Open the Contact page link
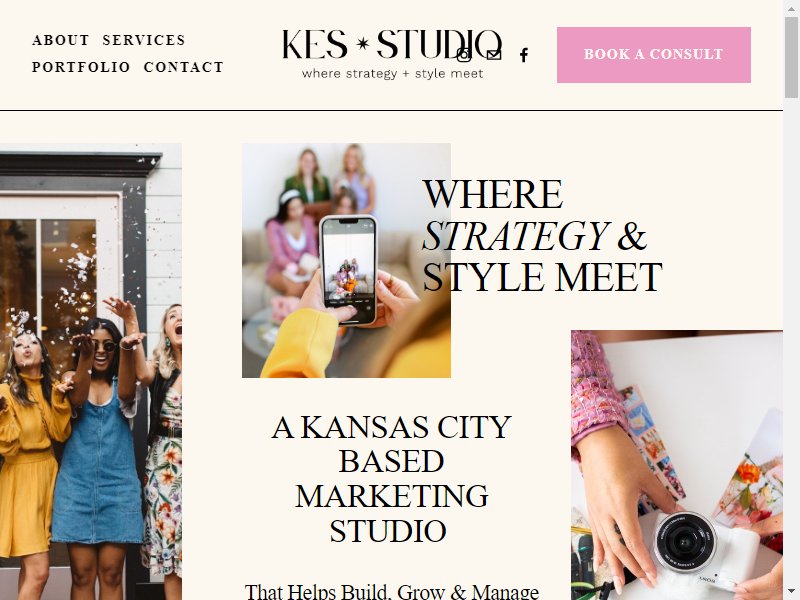Screen dimensions: 800x600 point(184,67)
